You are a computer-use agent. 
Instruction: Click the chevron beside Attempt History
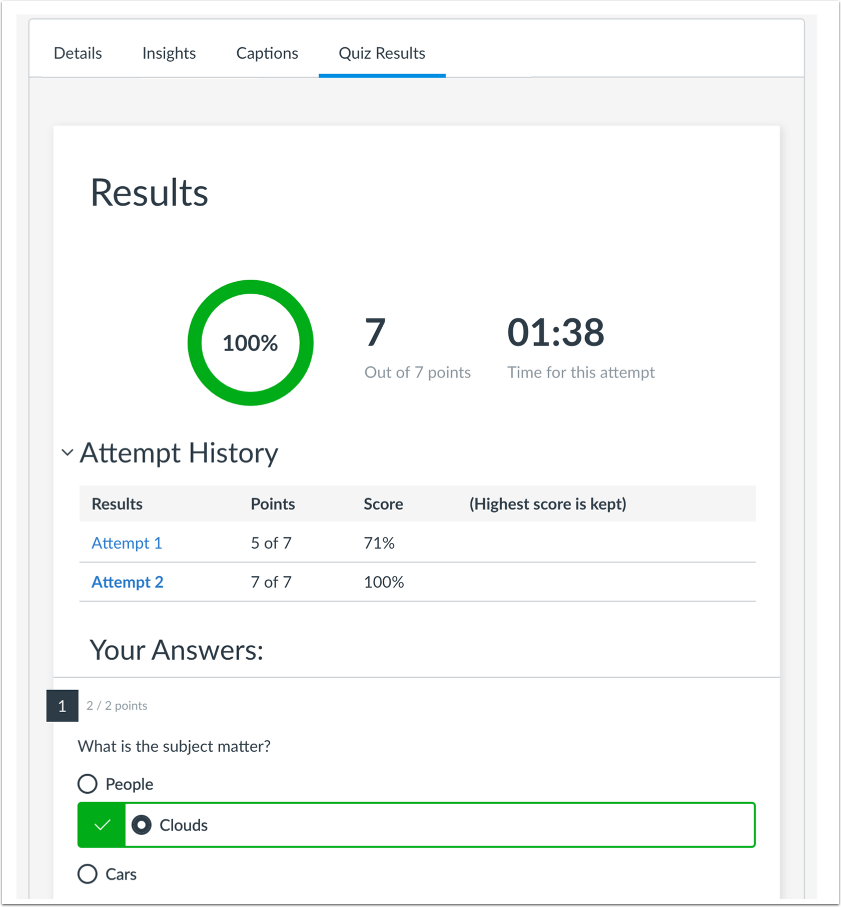pos(67,452)
